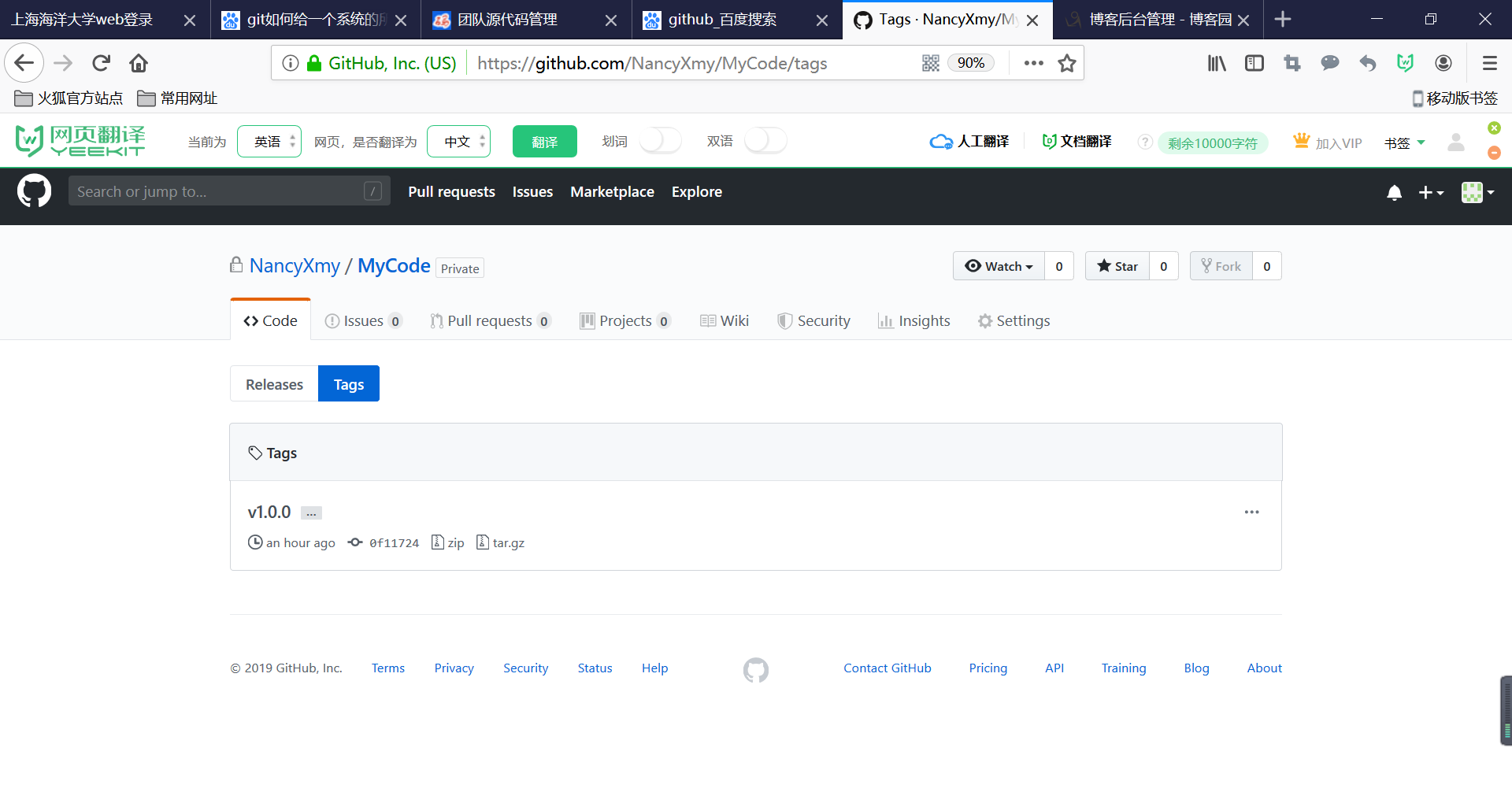Viewport: 1512px width, 803px height.
Task: Open the repository Settings tab
Action: pyautogui.click(x=1014, y=320)
